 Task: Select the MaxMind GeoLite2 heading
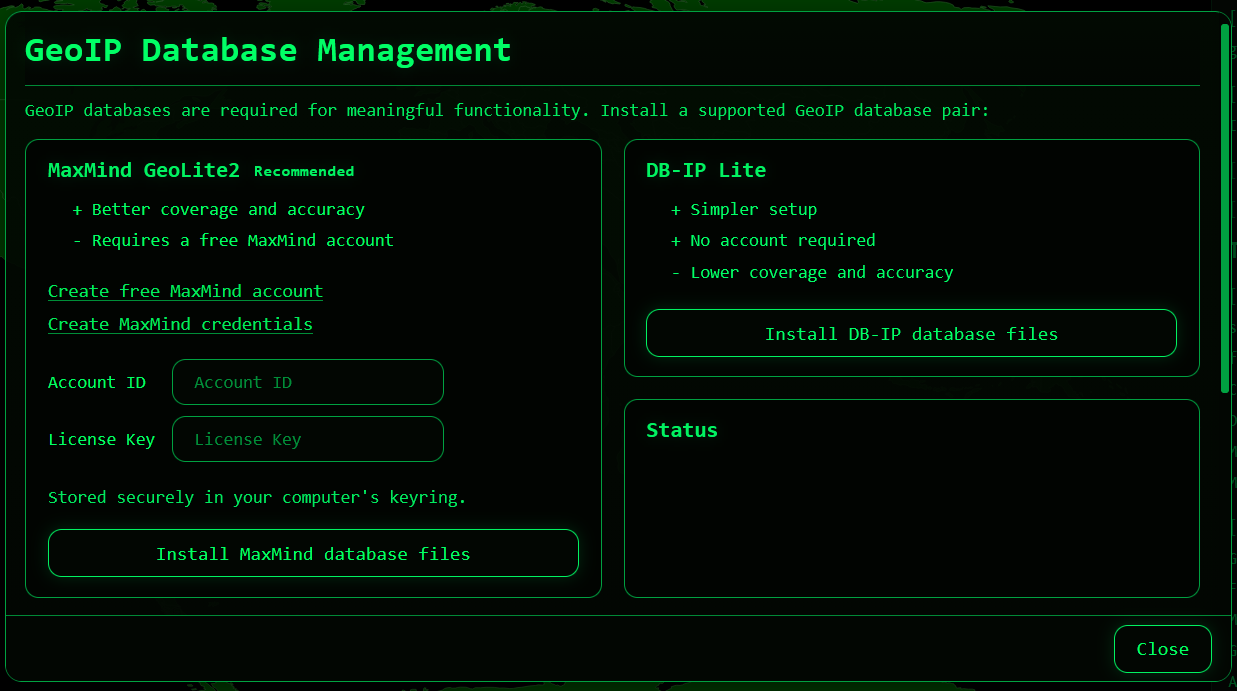click(144, 170)
